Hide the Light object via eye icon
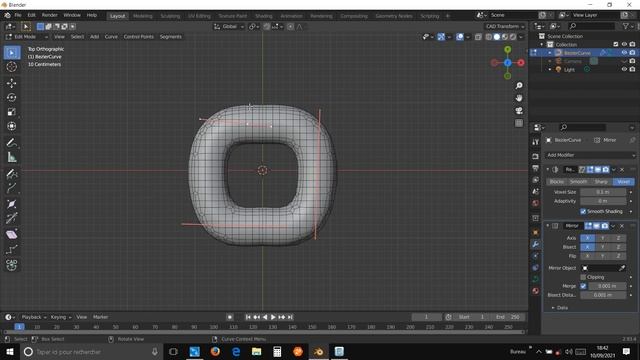The width and height of the screenshot is (640, 360). point(624,69)
